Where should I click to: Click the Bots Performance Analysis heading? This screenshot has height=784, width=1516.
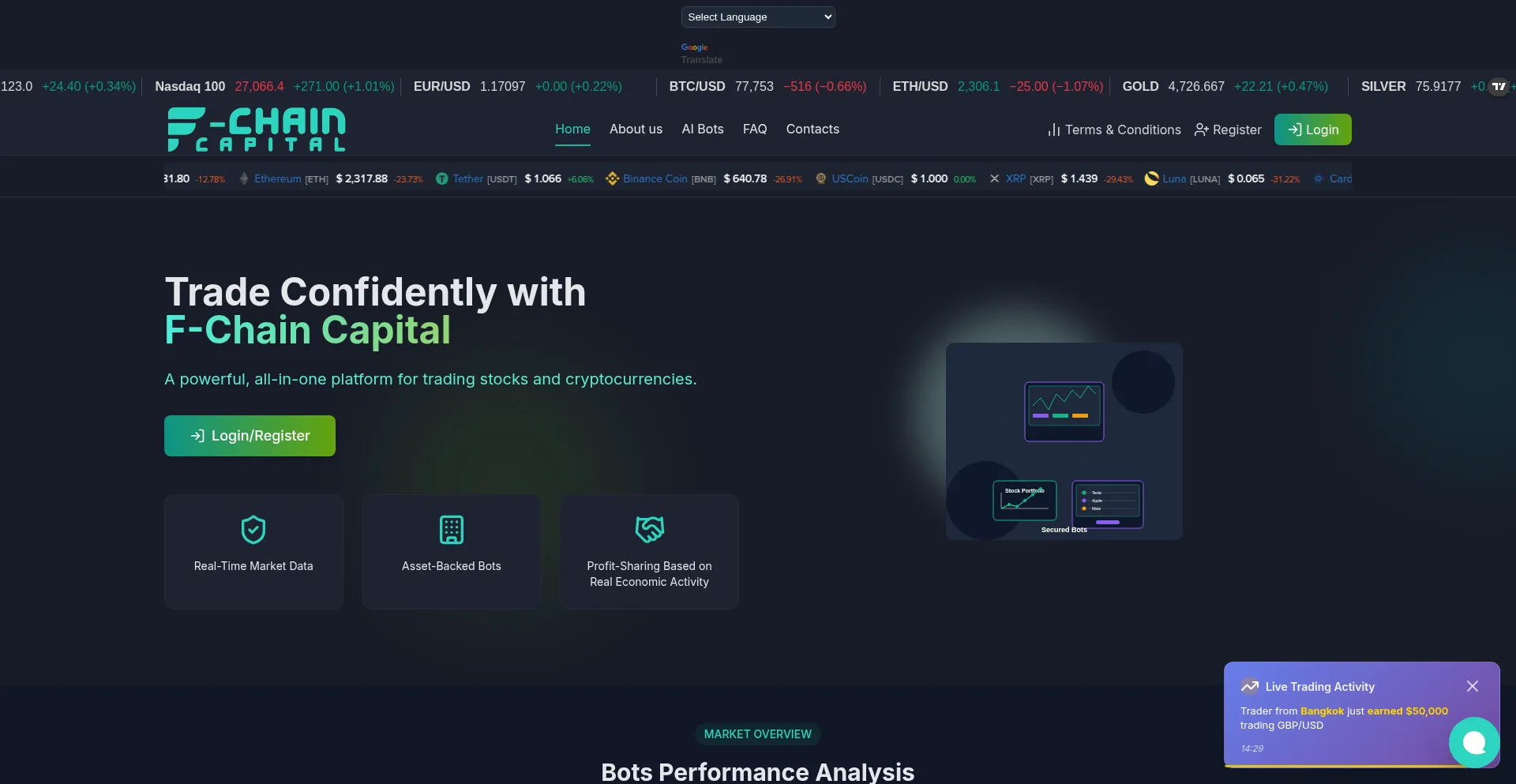[x=757, y=771]
